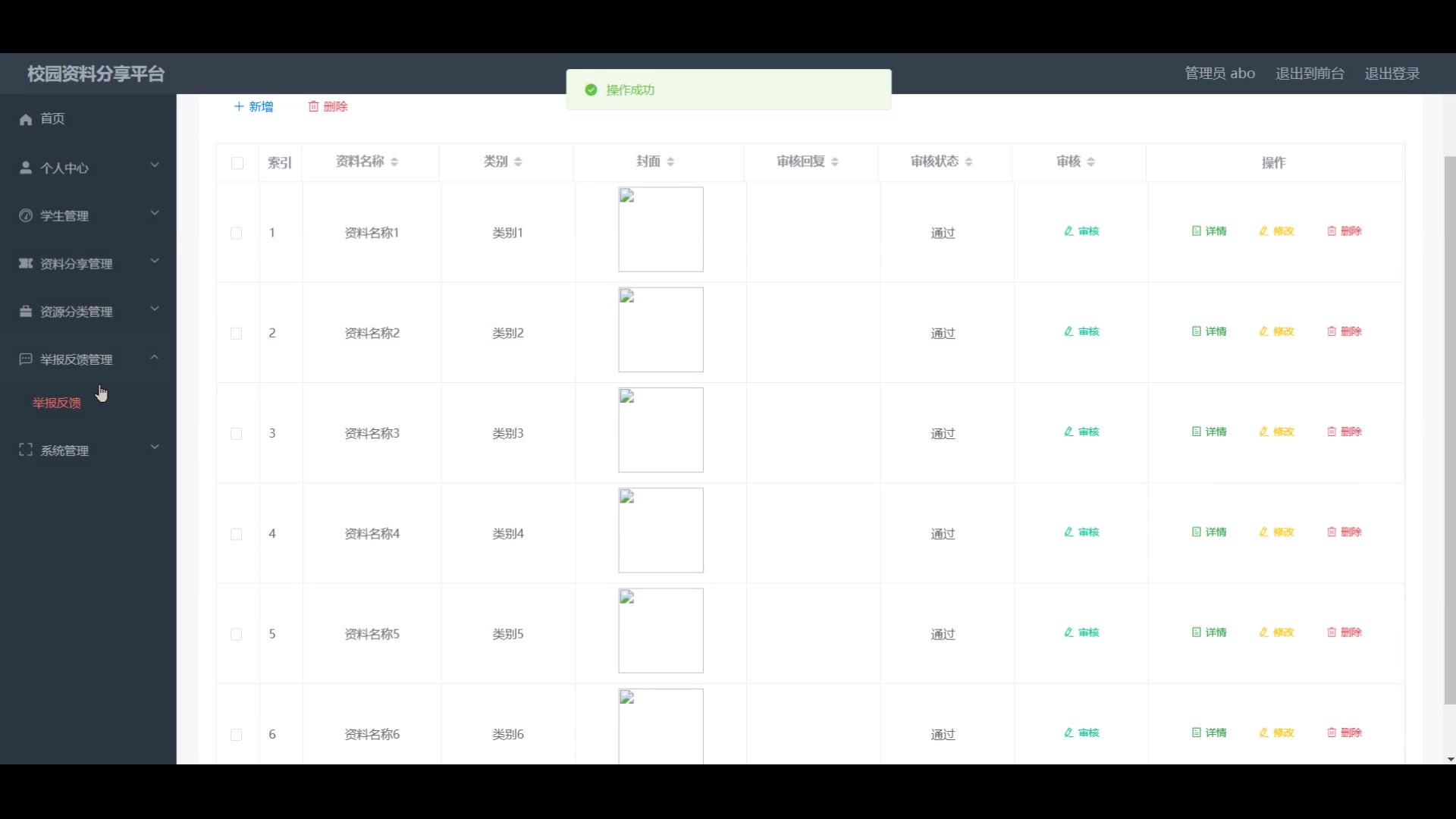Click the chat icon for 举报反馈管理
The image size is (1456, 819).
point(26,359)
